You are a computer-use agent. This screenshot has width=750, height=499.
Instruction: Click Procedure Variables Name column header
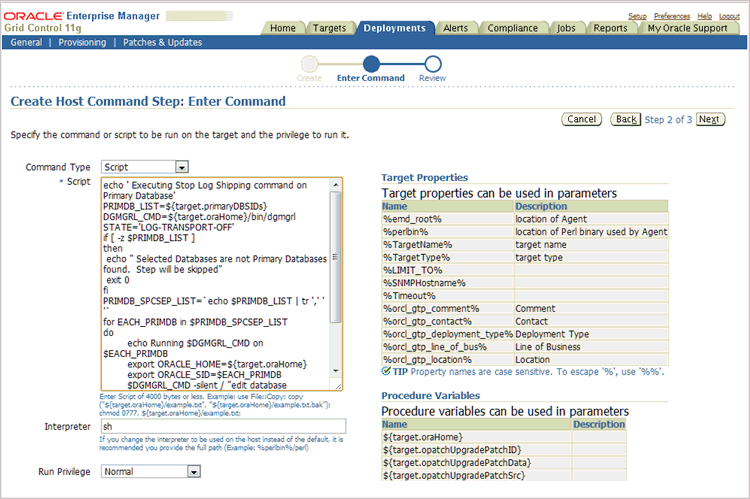[476, 424]
